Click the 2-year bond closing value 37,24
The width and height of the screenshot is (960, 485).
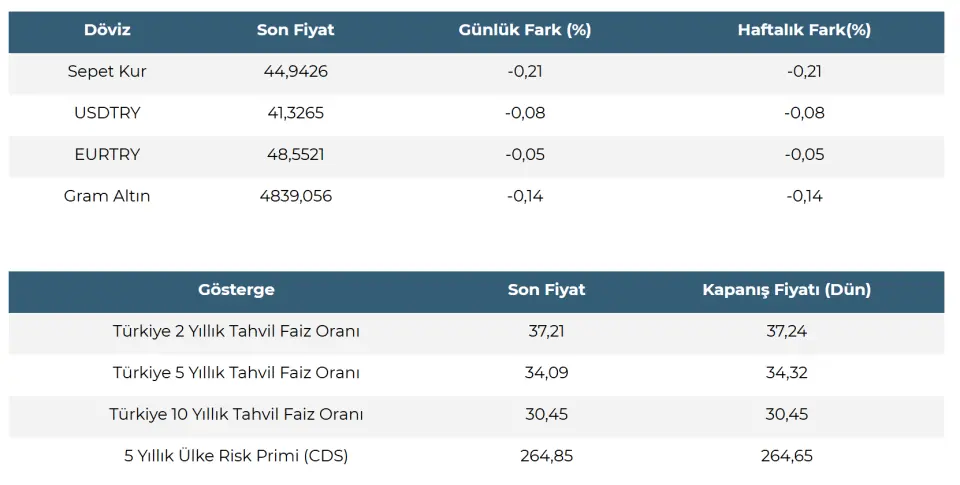pyautogui.click(x=787, y=331)
